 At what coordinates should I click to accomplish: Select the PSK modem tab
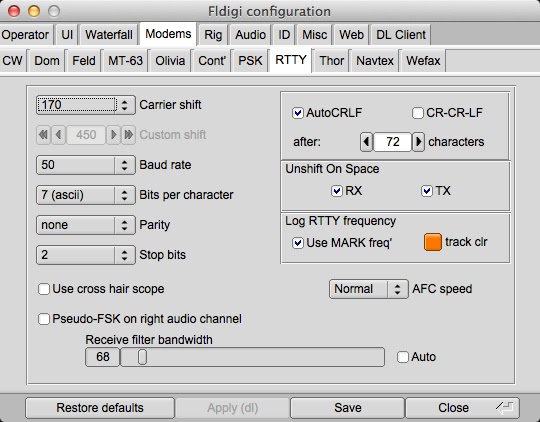click(x=250, y=61)
